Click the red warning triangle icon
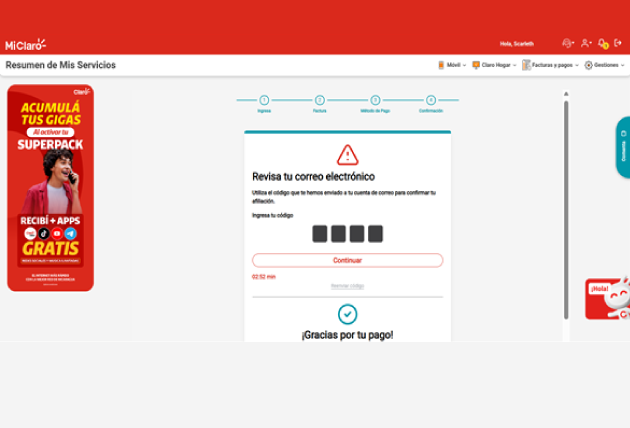 (x=348, y=155)
